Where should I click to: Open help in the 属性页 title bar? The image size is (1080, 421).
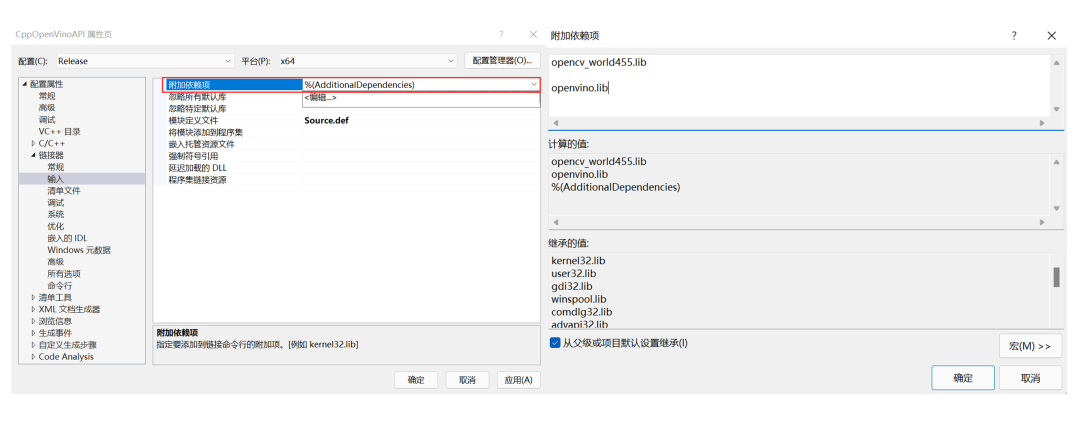pyautogui.click(x=501, y=34)
